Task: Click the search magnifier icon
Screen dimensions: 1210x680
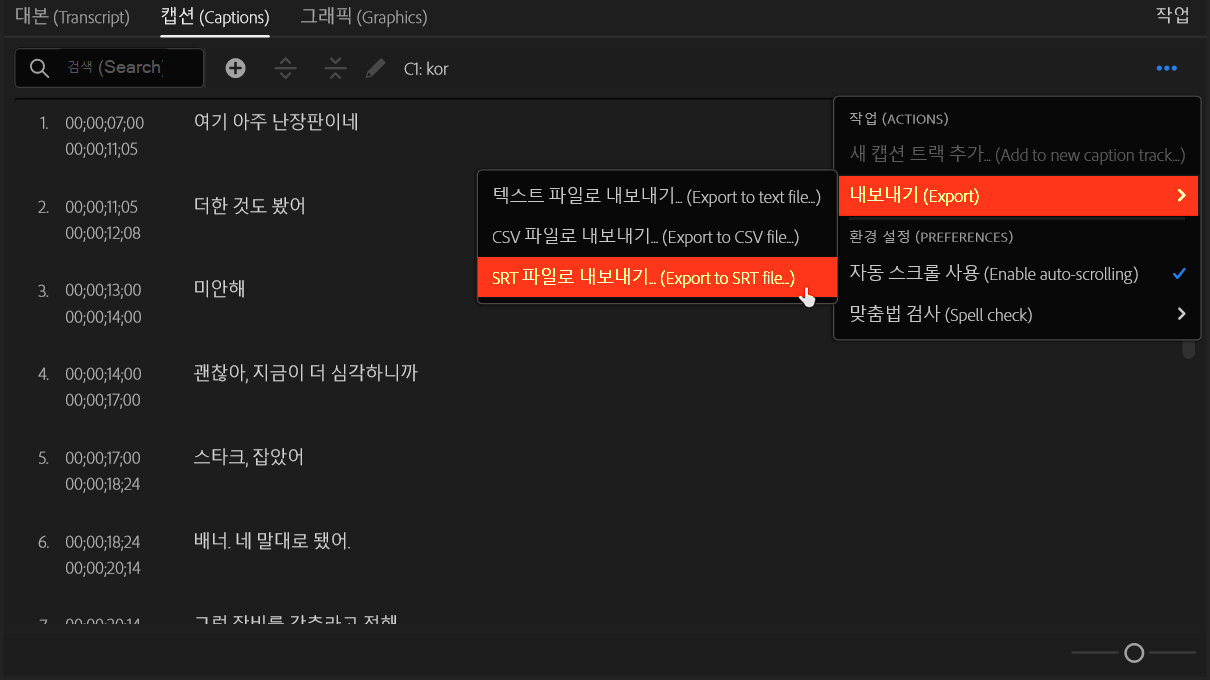Action: tap(40, 68)
